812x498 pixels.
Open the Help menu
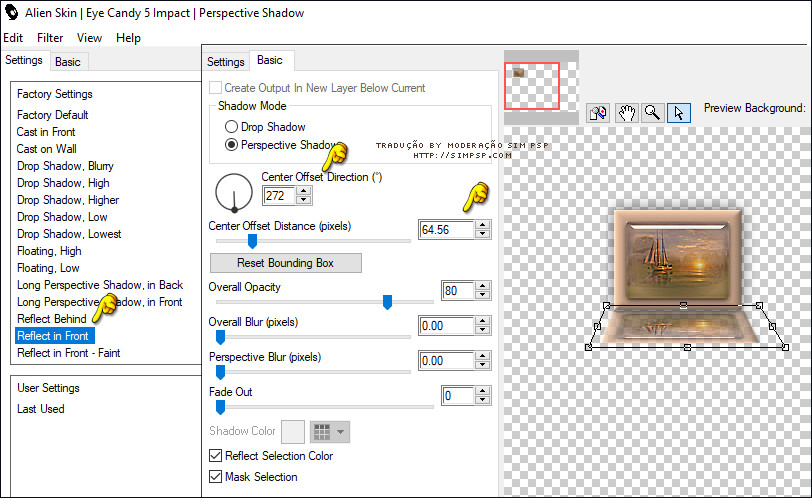[x=128, y=38]
